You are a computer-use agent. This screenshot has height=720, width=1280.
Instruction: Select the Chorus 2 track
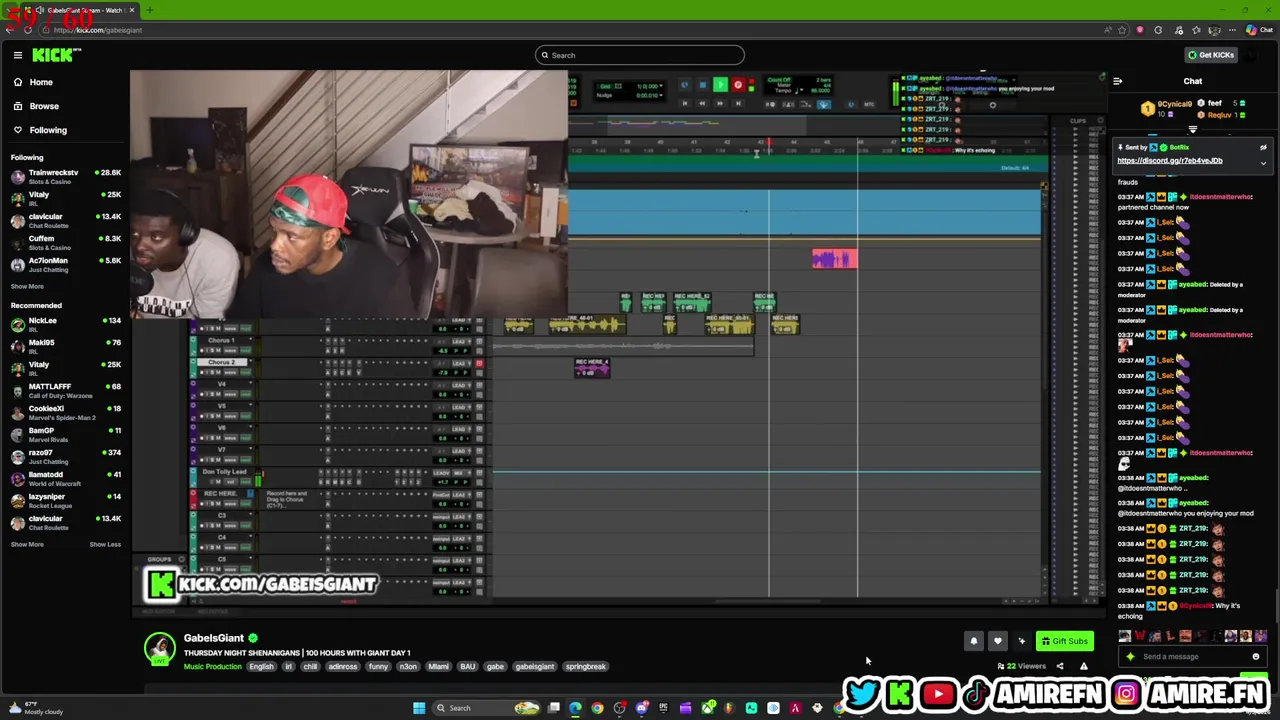[x=222, y=362]
